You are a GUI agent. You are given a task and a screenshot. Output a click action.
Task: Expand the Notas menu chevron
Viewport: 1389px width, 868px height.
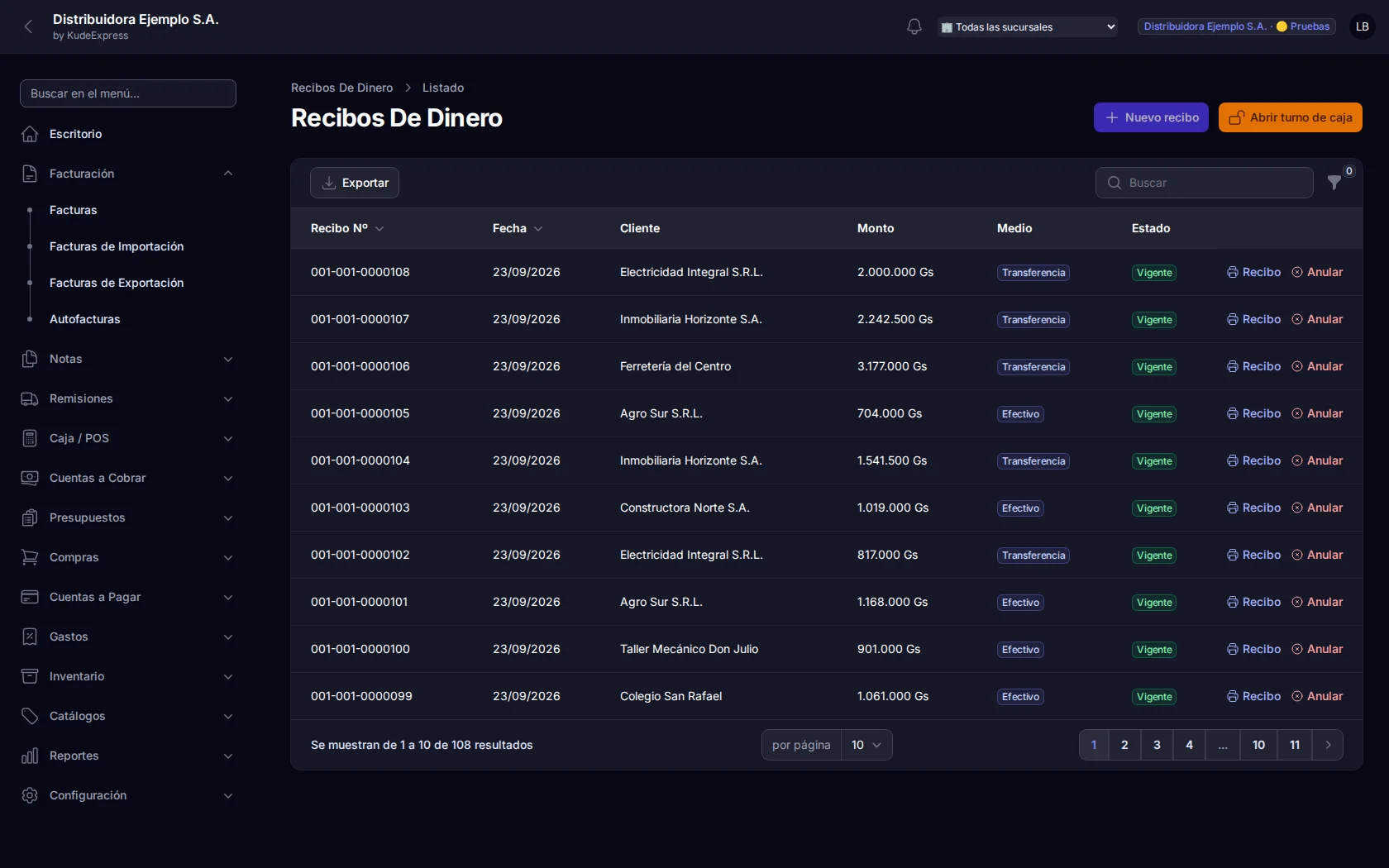228,359
